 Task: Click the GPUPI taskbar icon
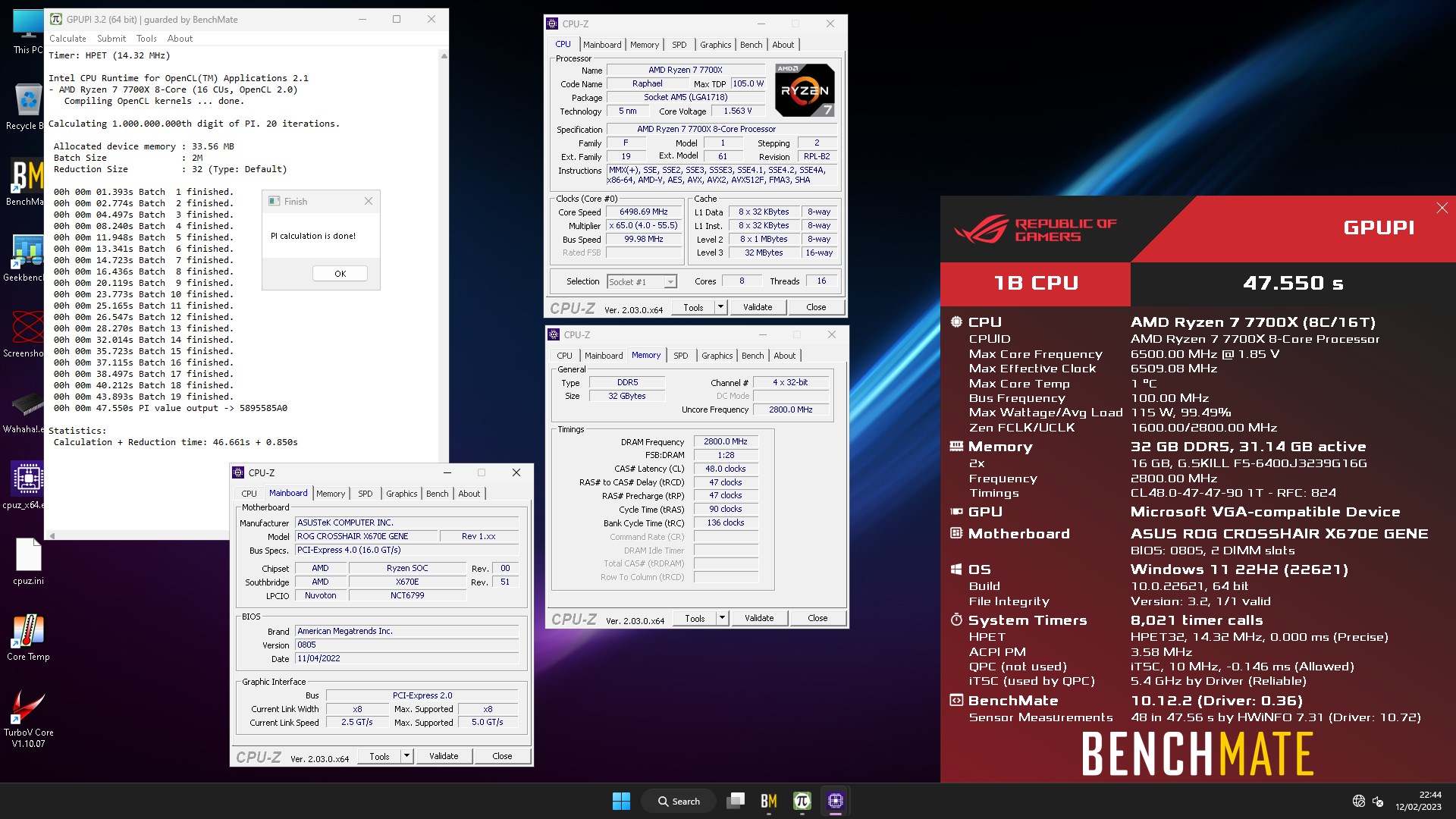pos(802,801)
